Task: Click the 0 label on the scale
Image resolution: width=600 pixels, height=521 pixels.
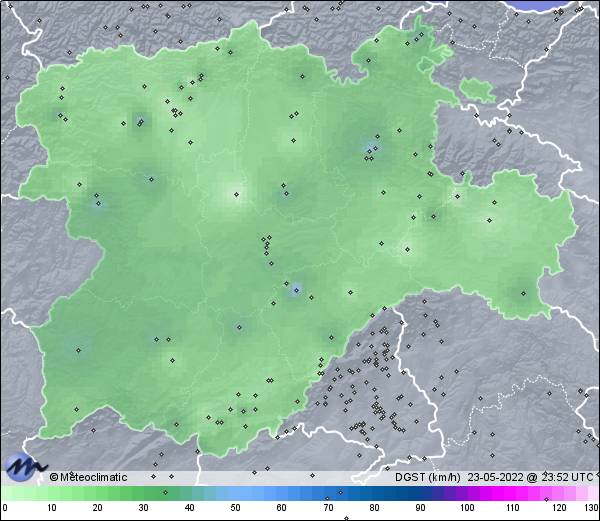Action: [5, 508]
